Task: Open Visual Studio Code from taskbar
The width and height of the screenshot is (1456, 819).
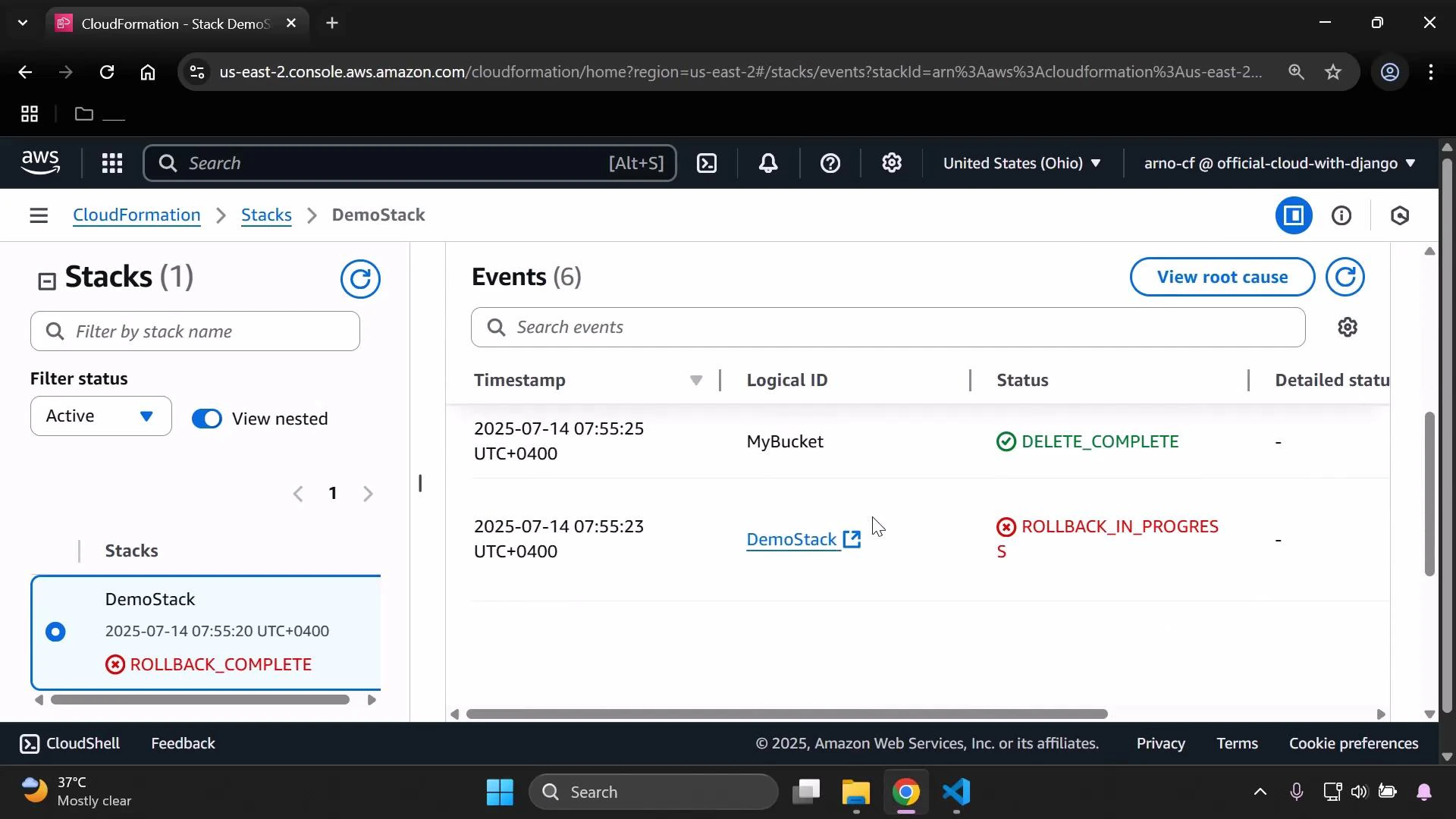Action: 957,792
